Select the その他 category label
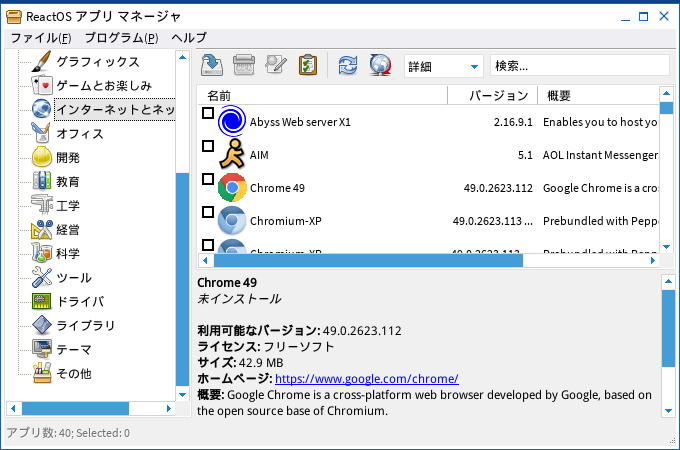The image size is (680, 450). tap(74, 373)
